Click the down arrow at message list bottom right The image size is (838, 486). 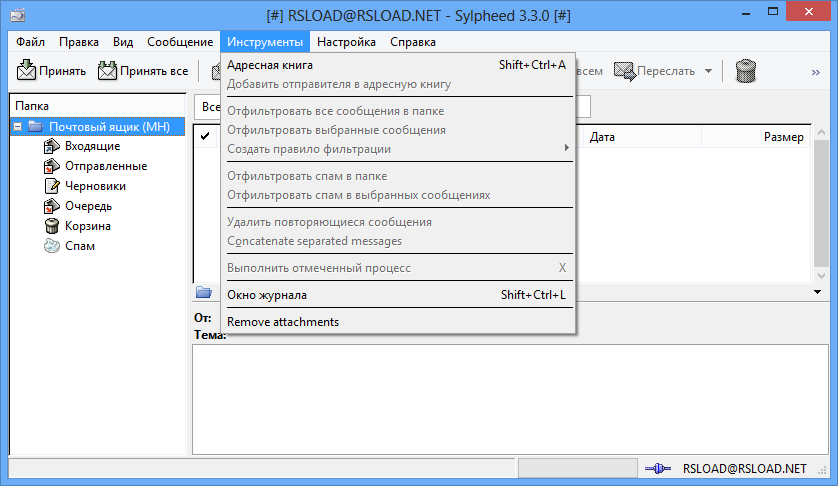tap(817, 292)
